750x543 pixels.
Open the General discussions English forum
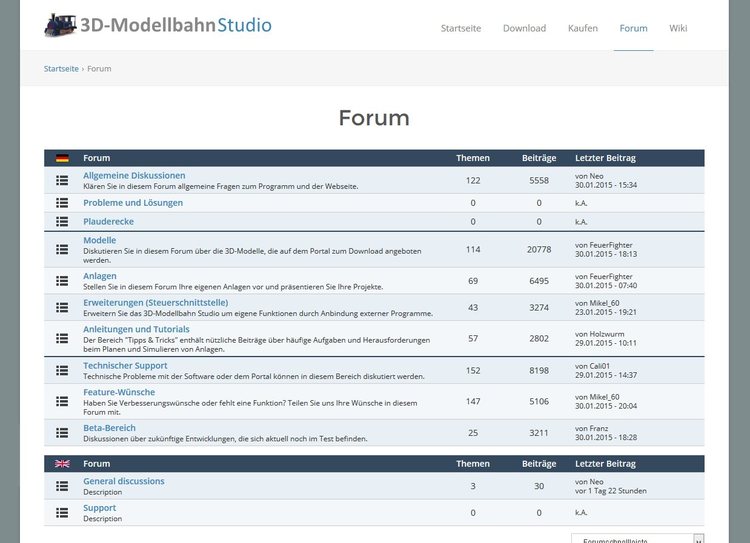click(123, 481)
